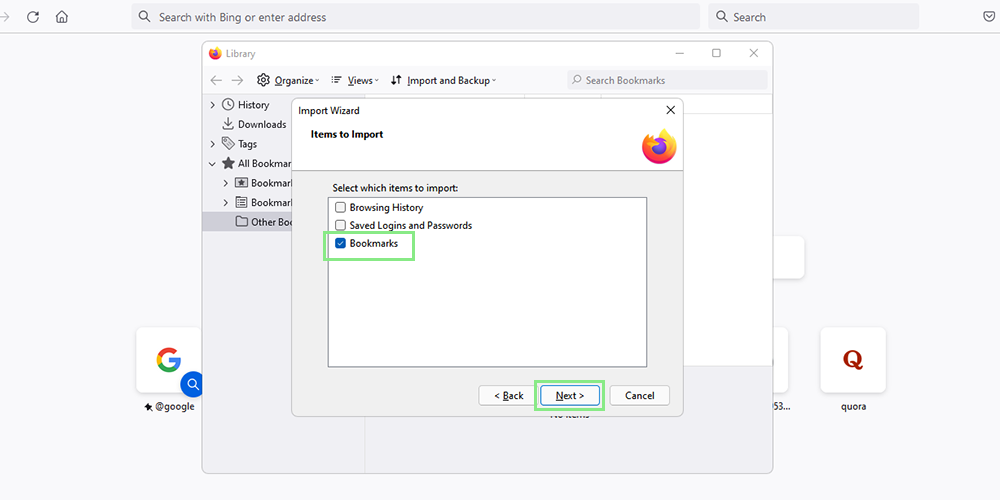This screenshot has height=500, width=1000.
Task: Check Saved Logins and Passwords checkbox
Action: tap(341, 225)
